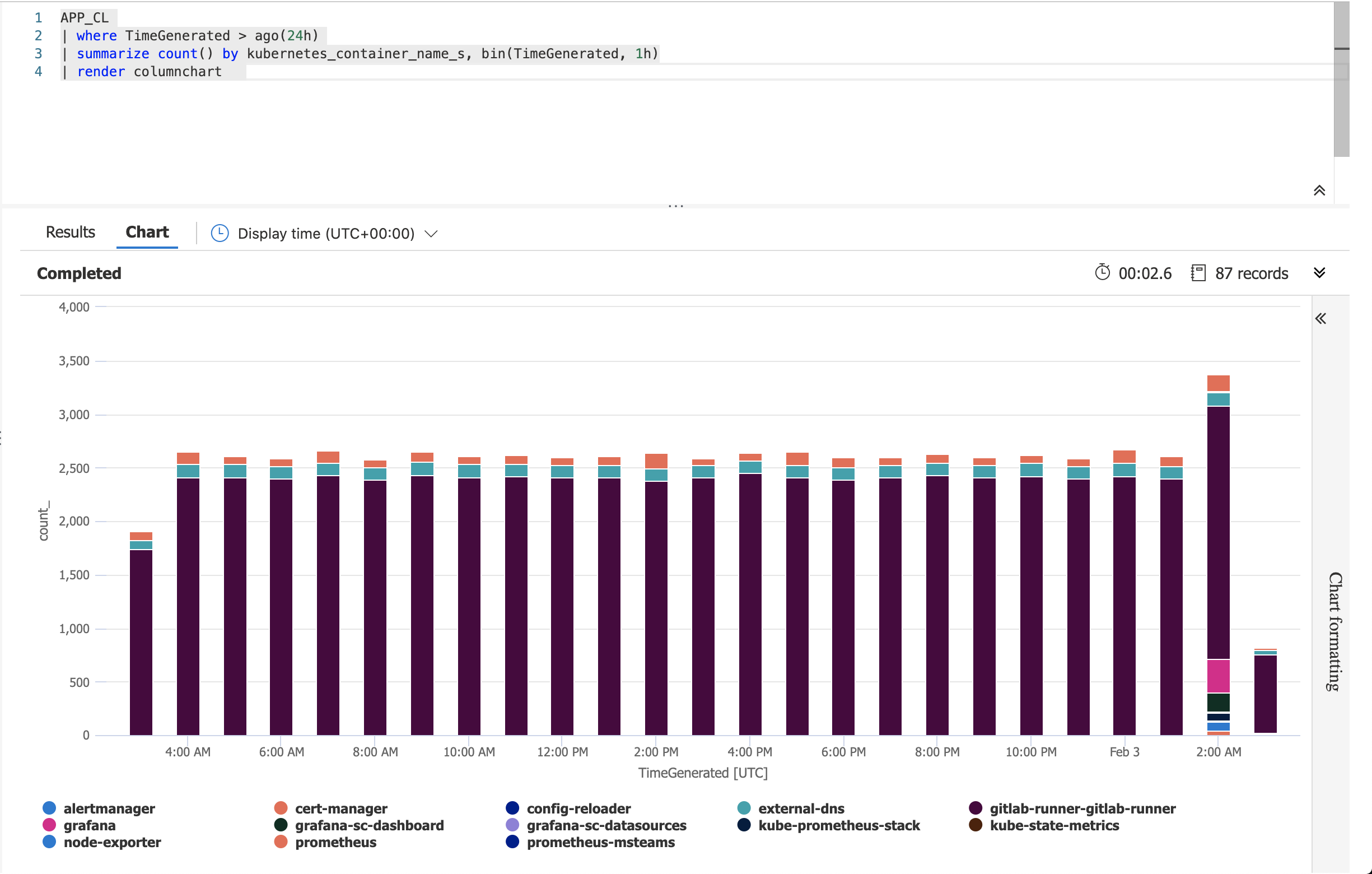The image size is (1372, 874).
Task: Open Chart formatting panel via double left chevron
Action: coord(1320,319)
